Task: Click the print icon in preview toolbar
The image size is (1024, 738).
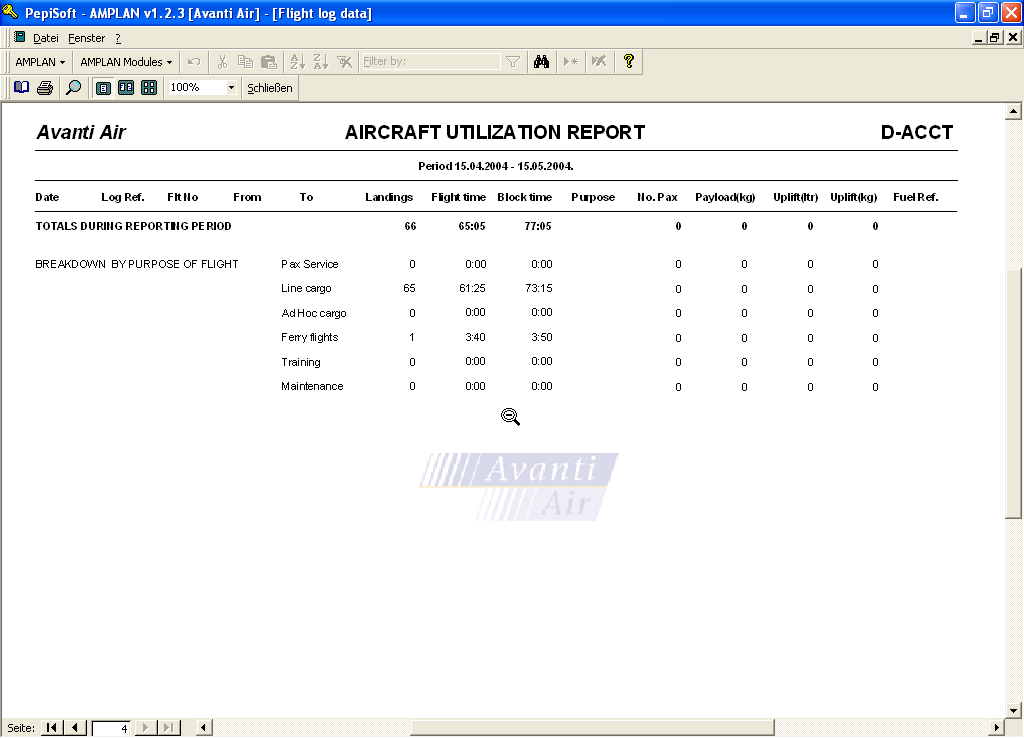Action: (45, 88)
